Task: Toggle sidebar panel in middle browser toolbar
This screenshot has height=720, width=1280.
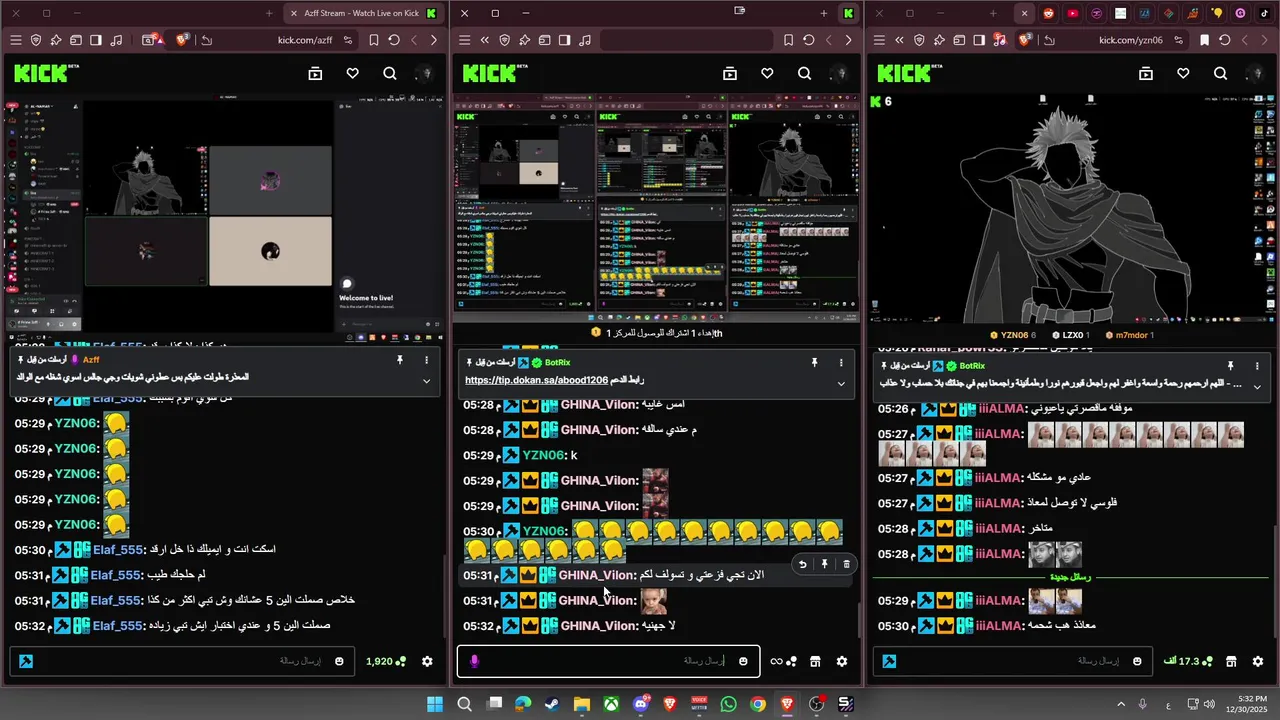Action: pyautogui.click(x=564, y=40)
